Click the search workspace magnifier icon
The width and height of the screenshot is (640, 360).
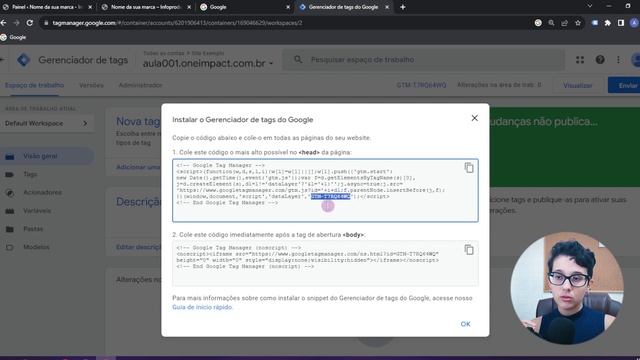click(x=298, y=60)
